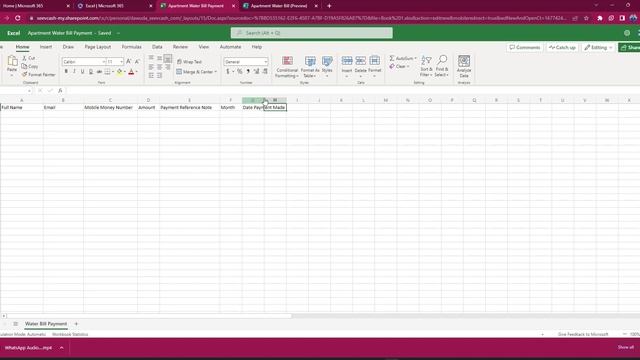Screen dimensions: 640x360
Task: Toggle top align in alignment group
Action: pos(151,58)
